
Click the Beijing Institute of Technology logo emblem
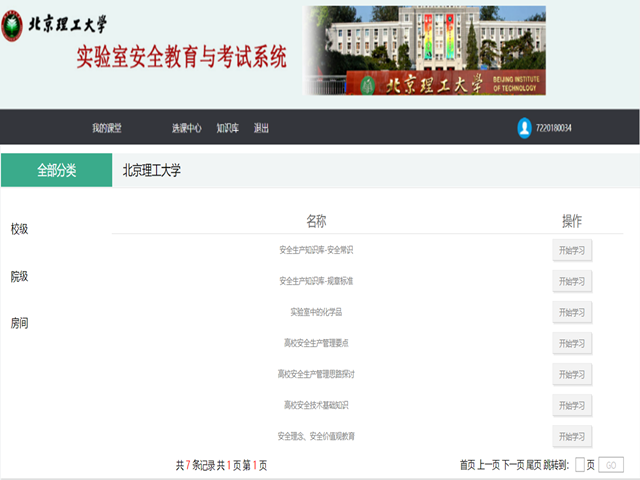coord(13,28)
